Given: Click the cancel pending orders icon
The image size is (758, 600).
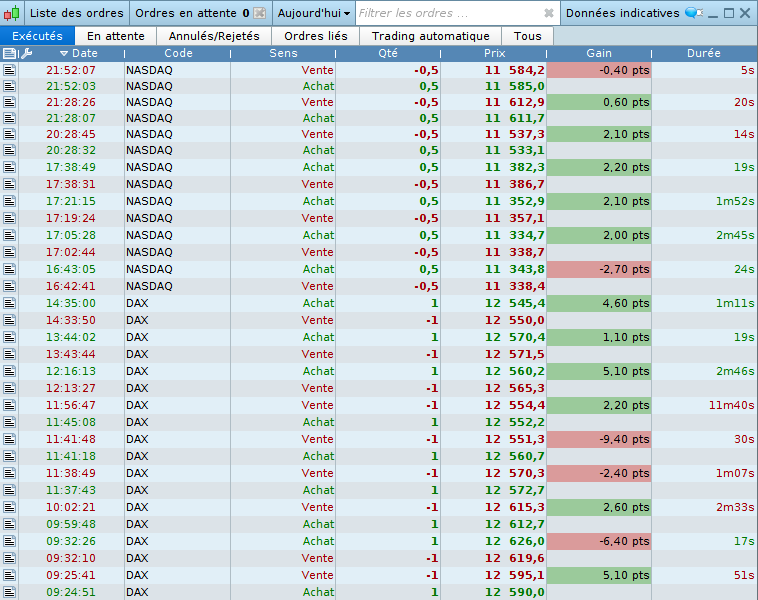Looking at the screenshot, I should click(x=260, y=14).
